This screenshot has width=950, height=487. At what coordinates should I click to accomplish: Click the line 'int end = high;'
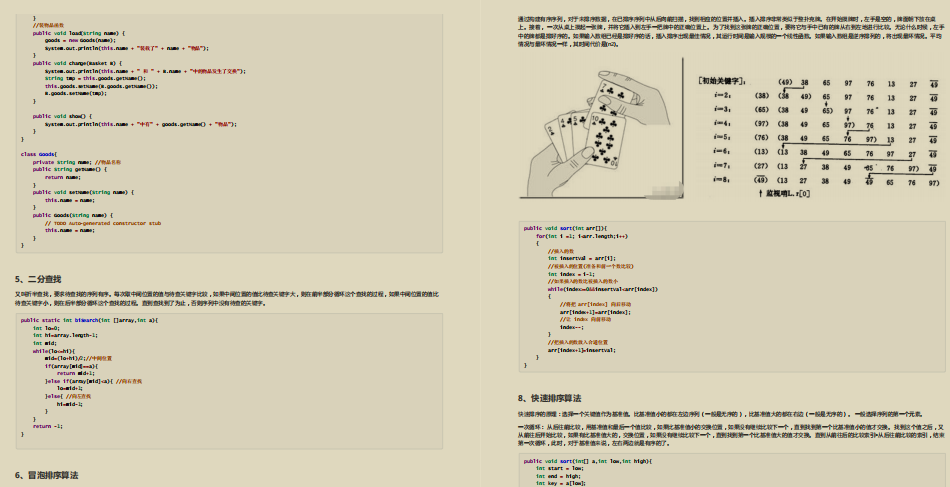(557, 476)
